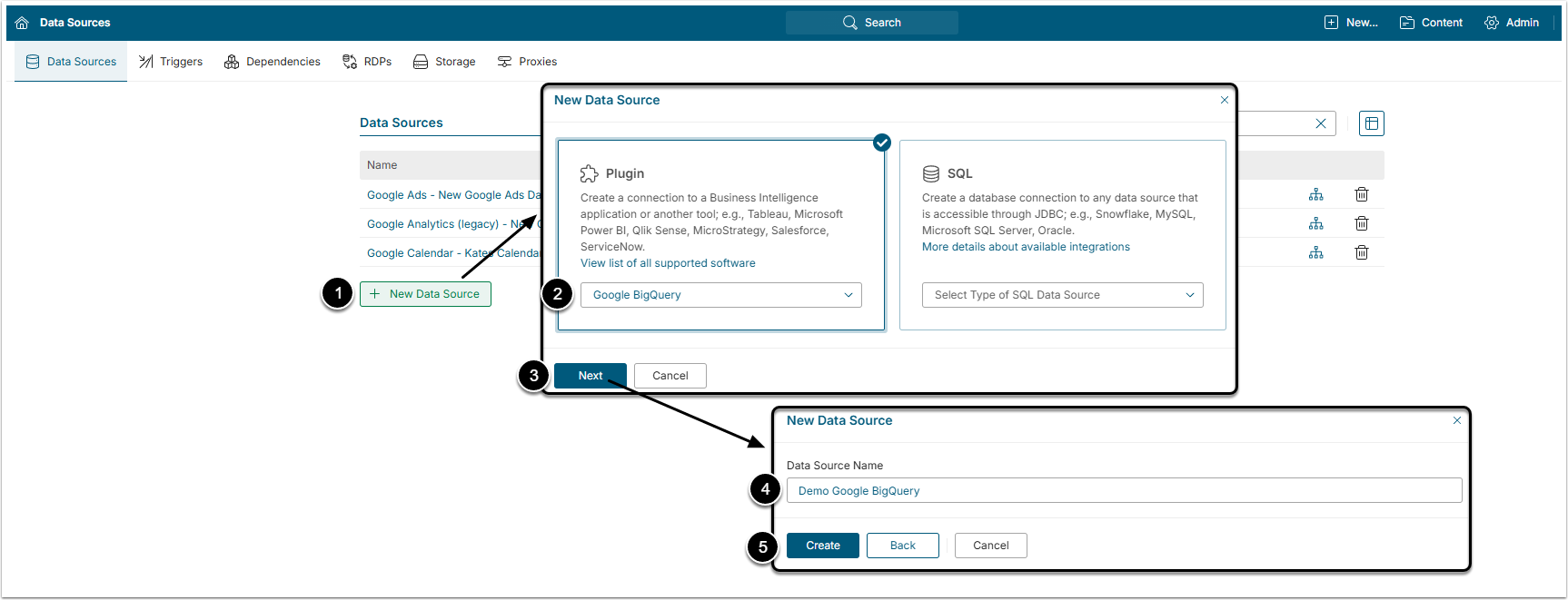1568x600 pixels.
Task: Click the Next button
Action: [x=590, y=376]
